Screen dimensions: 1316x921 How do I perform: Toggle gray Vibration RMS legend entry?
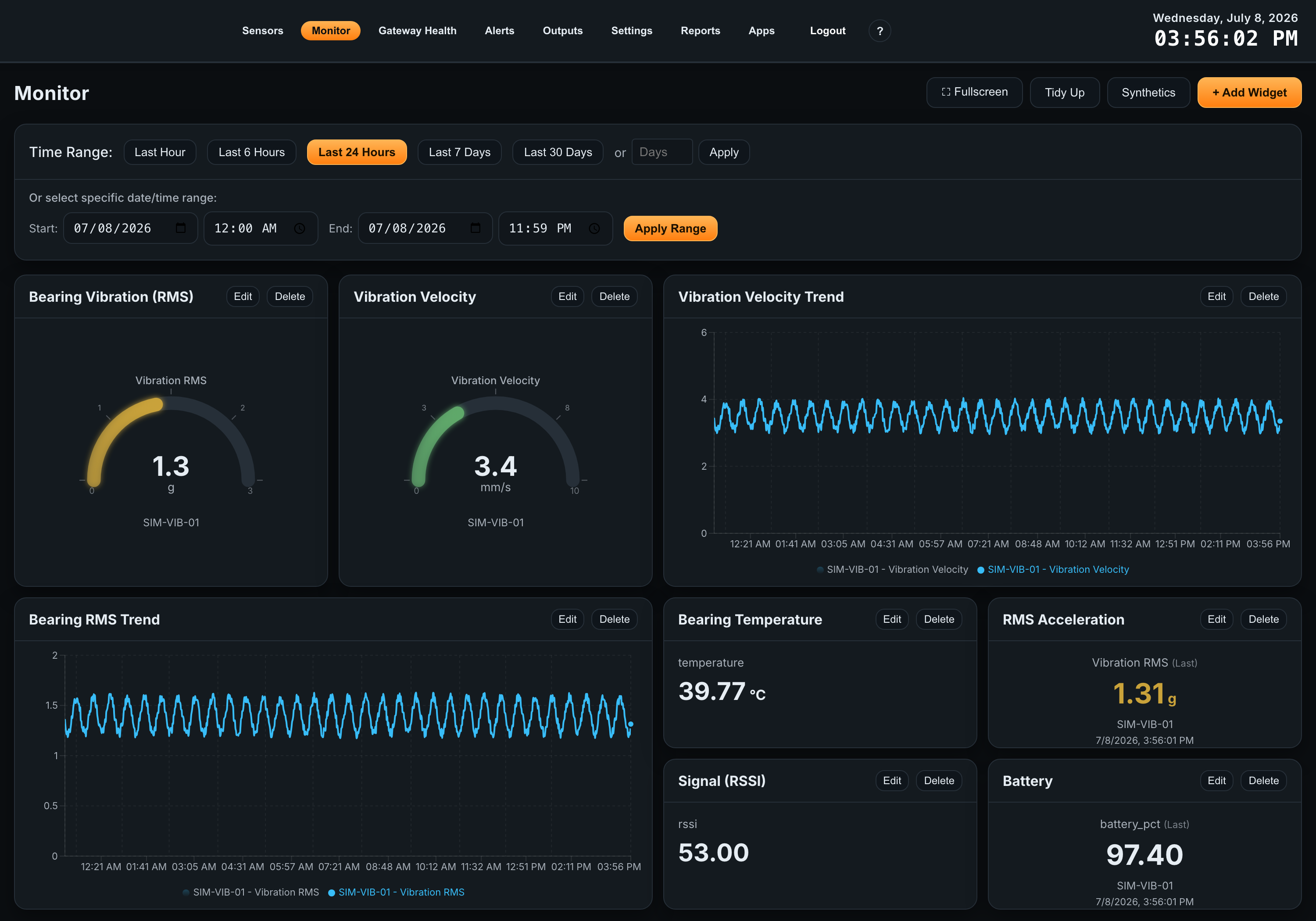point(250,892)
